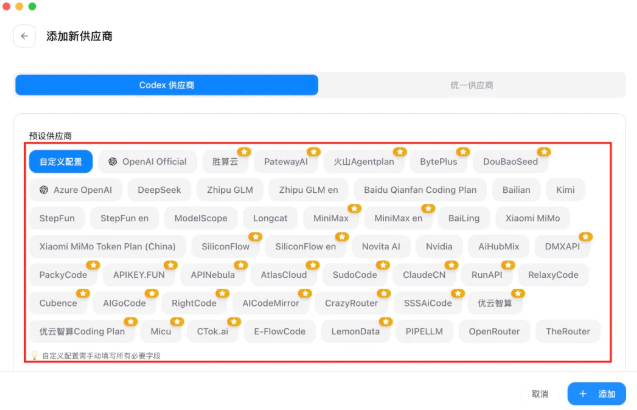Choose the PackyCode preset
Image resolution: width=637 pixels, height=410 pixels.
[x=63, y=275]
